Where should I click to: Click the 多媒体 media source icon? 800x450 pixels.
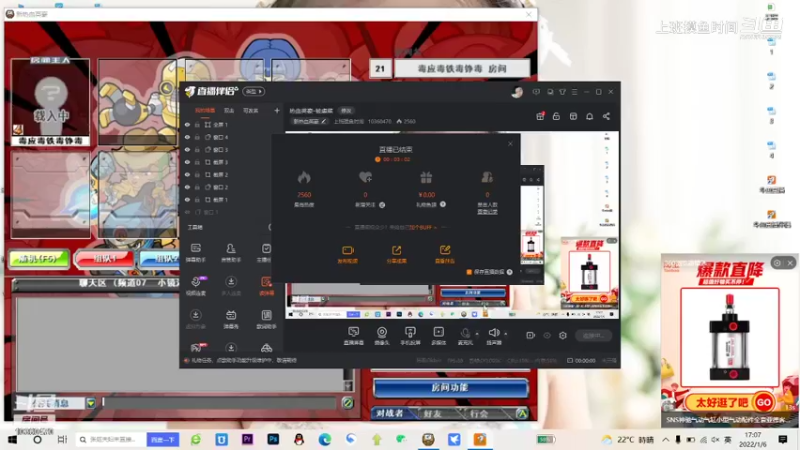438,333
